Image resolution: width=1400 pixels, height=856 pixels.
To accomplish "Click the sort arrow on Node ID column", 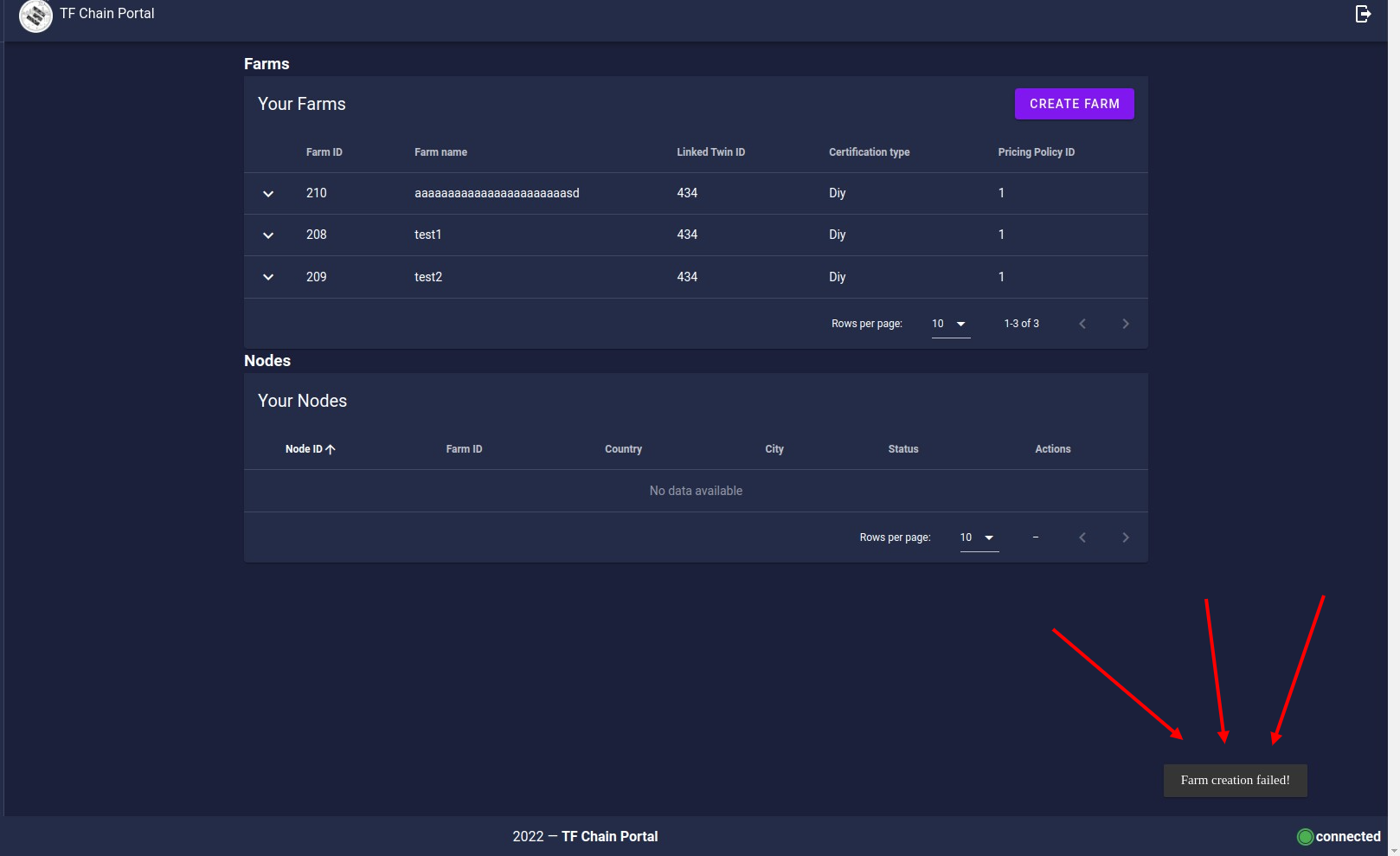I will coord(331,448).
